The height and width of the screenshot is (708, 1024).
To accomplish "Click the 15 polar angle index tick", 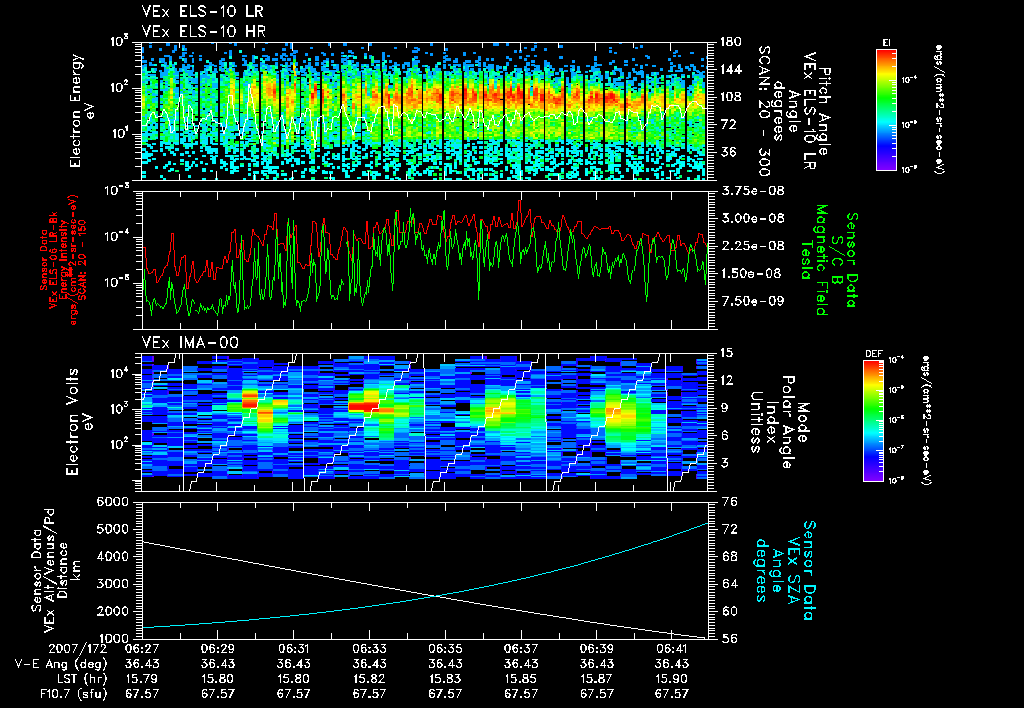I will (x=726, y=353).
